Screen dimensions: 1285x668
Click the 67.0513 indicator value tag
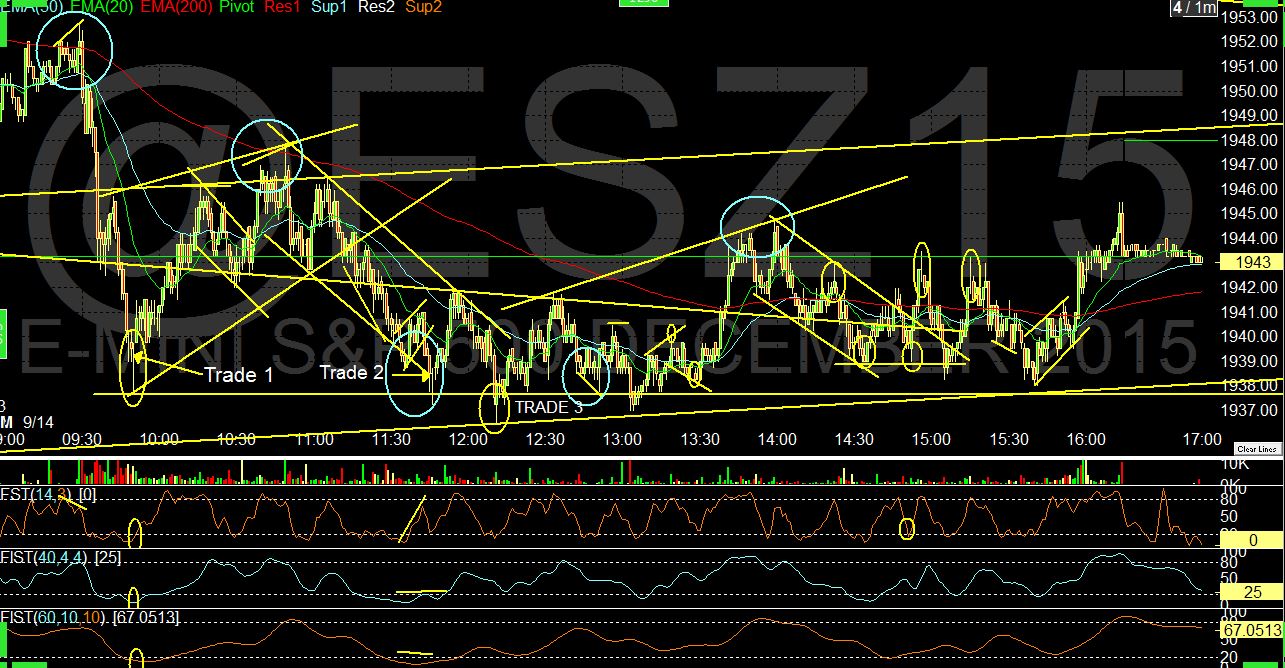pyautogui.click(x=1251, y=630)
